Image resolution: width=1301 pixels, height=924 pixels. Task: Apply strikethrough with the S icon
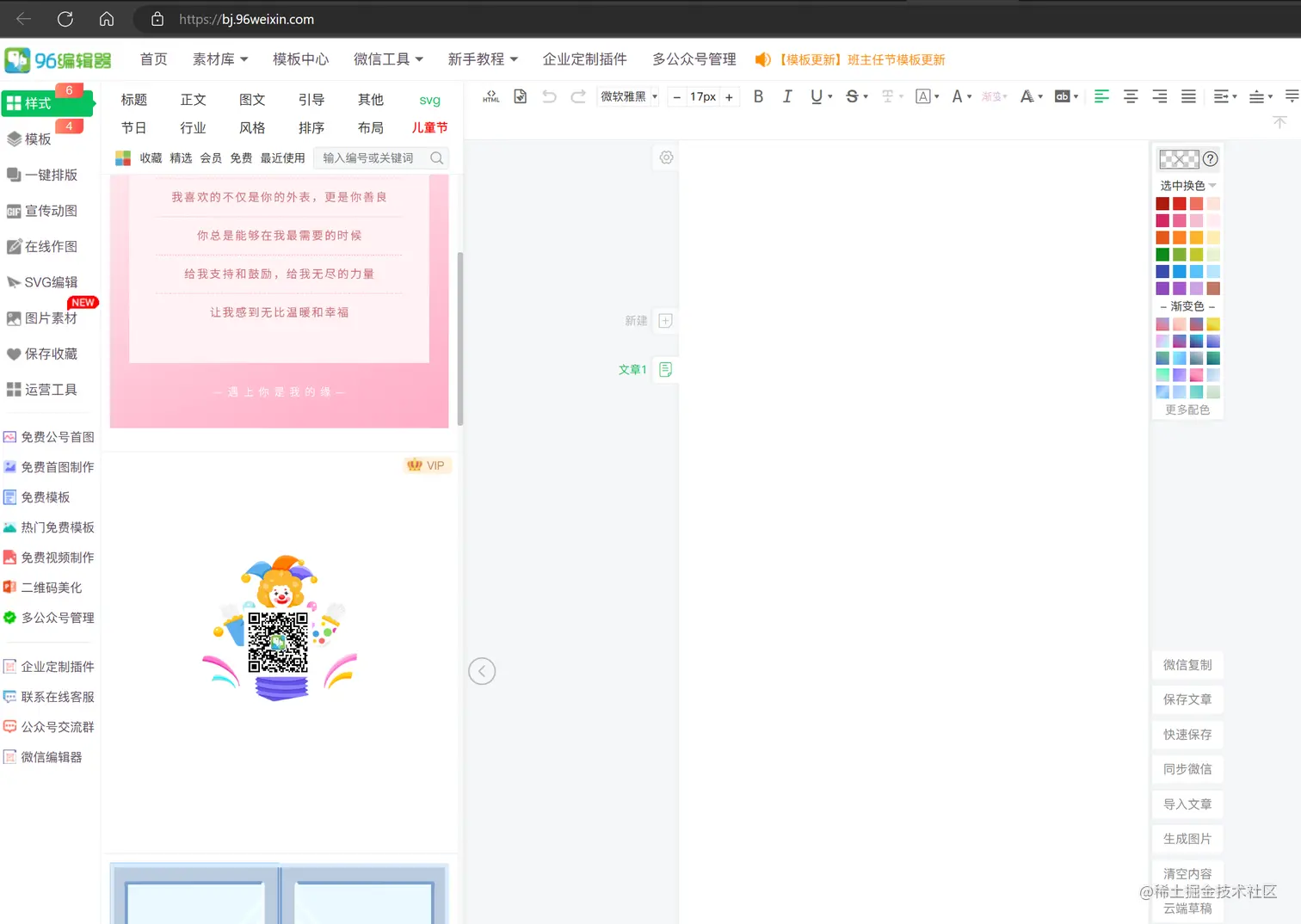coord(852,96)
